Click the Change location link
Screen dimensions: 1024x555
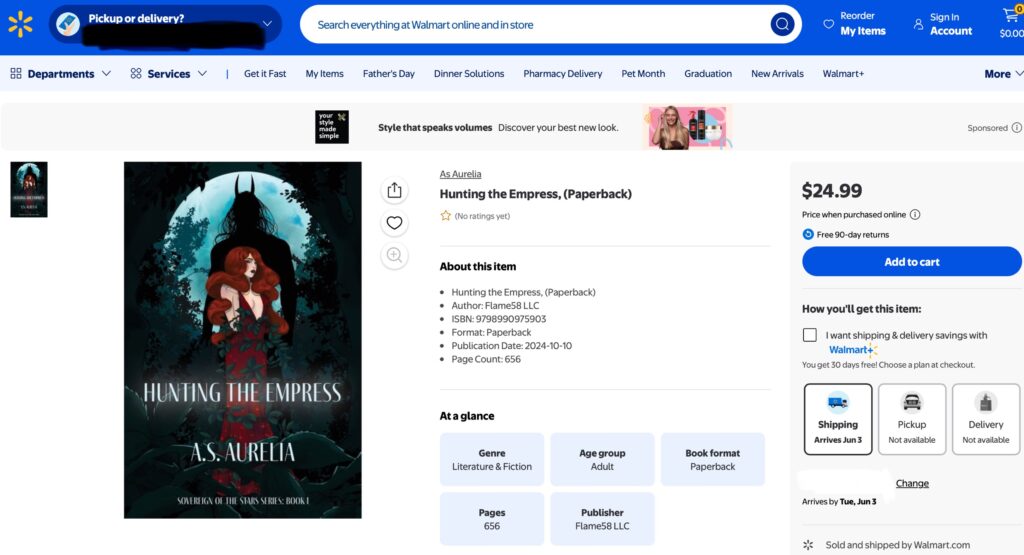pyautogui.click(x=912, y=483)
